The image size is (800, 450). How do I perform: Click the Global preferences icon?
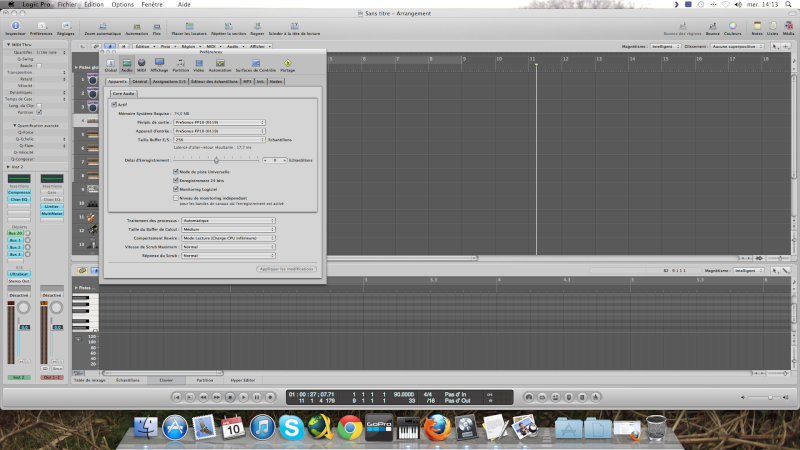(111, 64)
